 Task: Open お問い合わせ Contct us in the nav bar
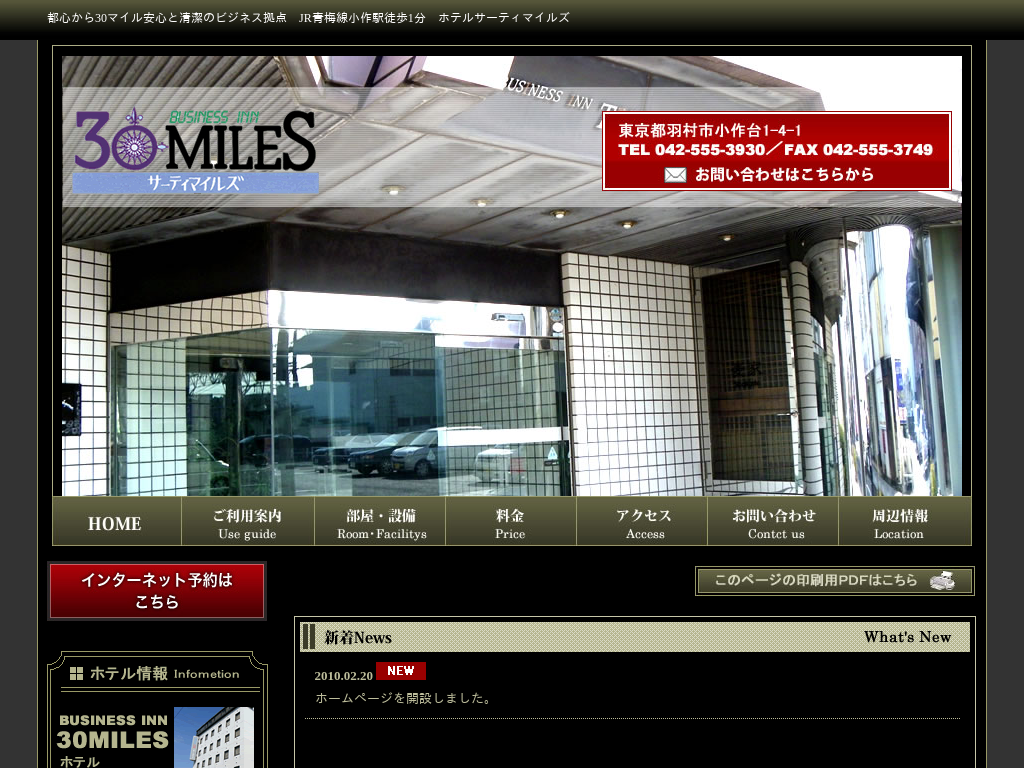pyautogui.click(x=774, y=522)
